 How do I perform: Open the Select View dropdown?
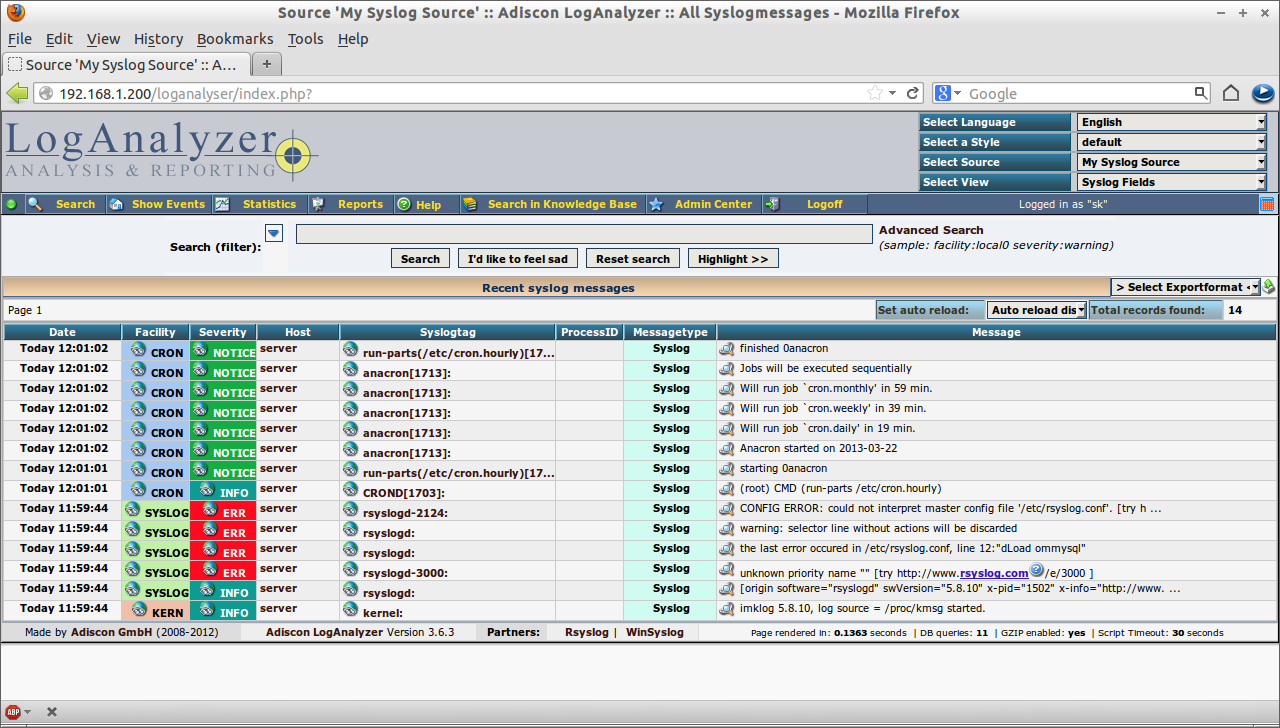click(x=1172, y=182)
